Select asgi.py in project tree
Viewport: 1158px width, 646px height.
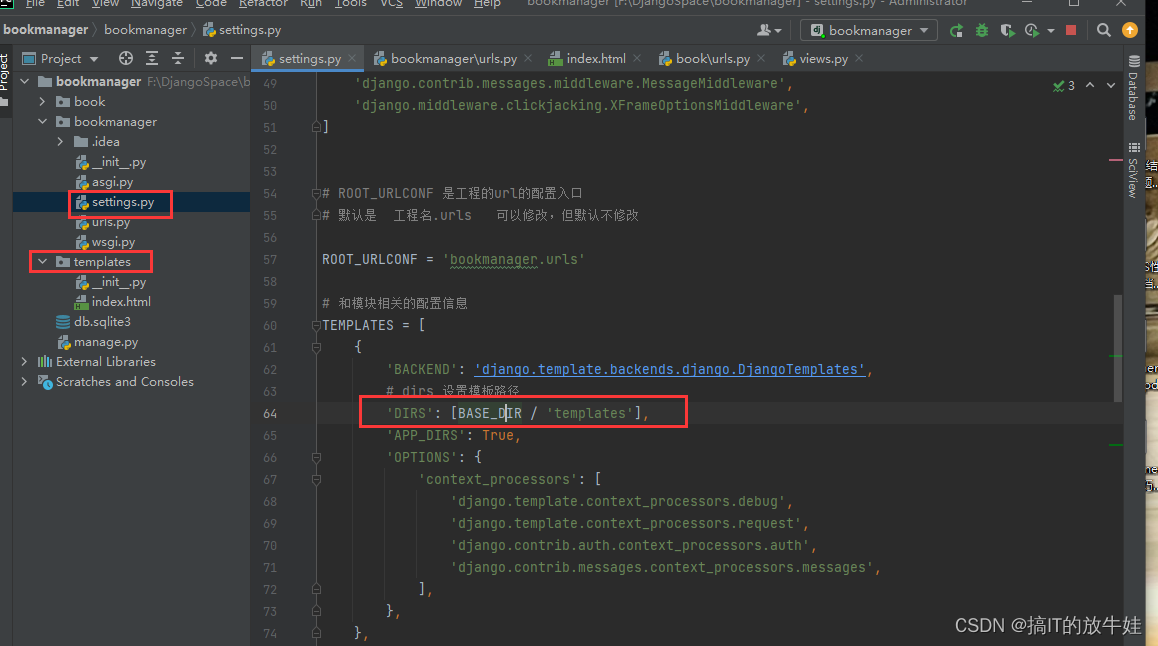(x=112, y=182)
